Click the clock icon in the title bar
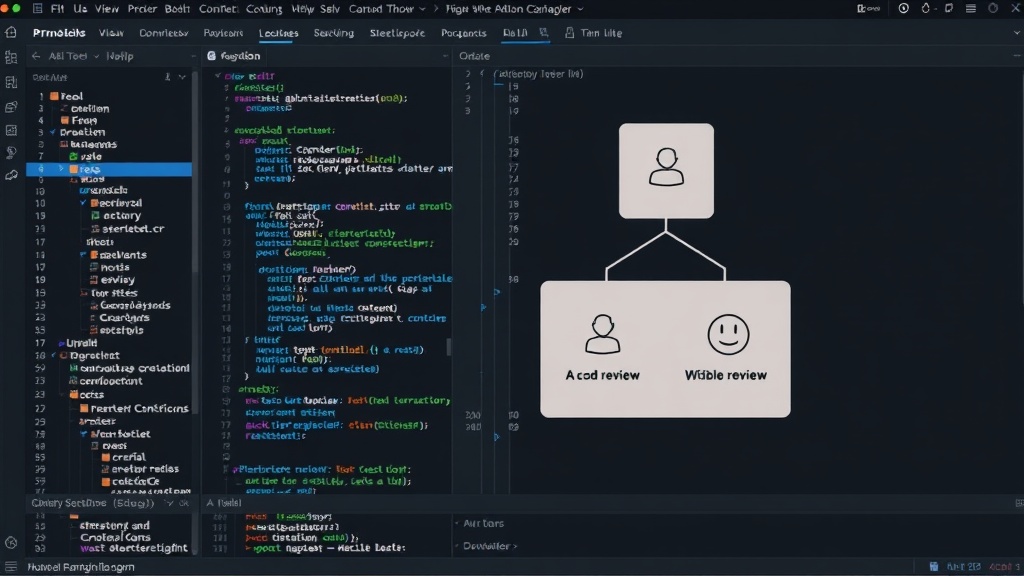The width and height of the screenshot is (1024, 576). (903, 8)
